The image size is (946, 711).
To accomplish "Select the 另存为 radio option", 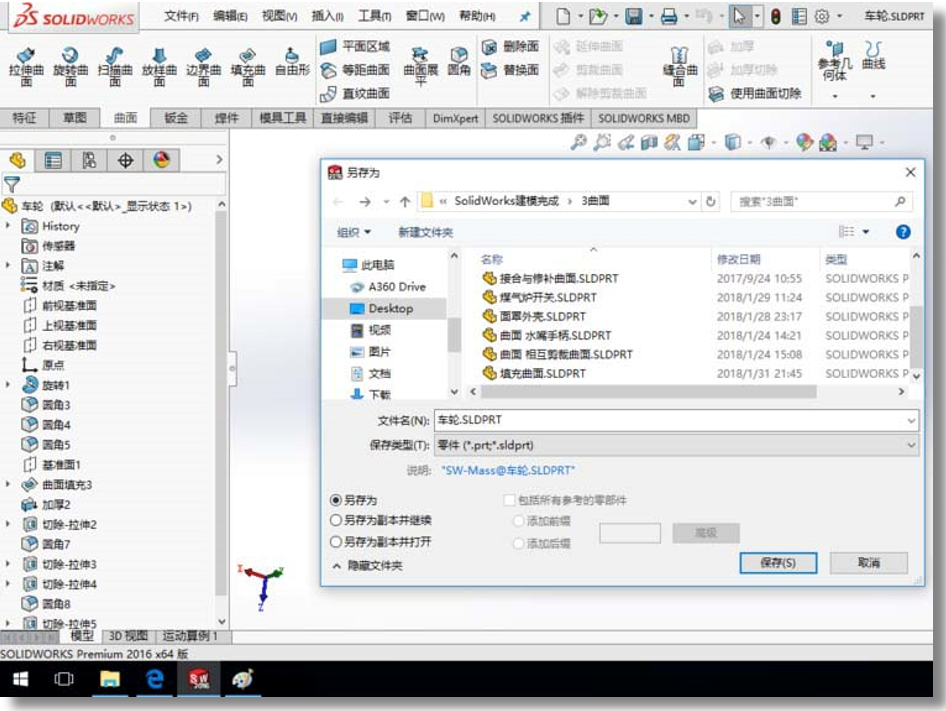I will point(354,500).
